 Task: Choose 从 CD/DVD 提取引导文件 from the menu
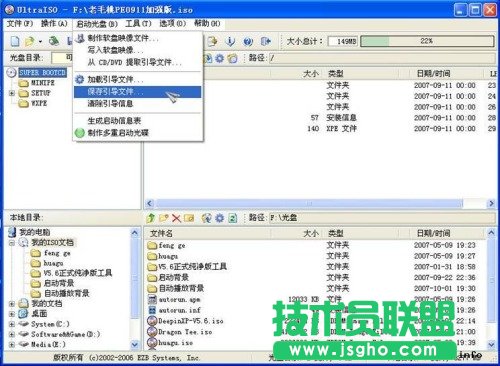pos(138,62)
